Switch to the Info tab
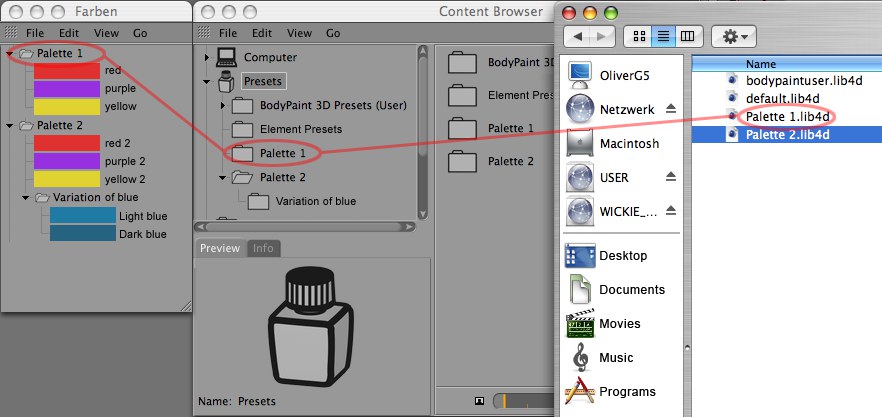The image size is (882, 417). [x=263, y=248]
